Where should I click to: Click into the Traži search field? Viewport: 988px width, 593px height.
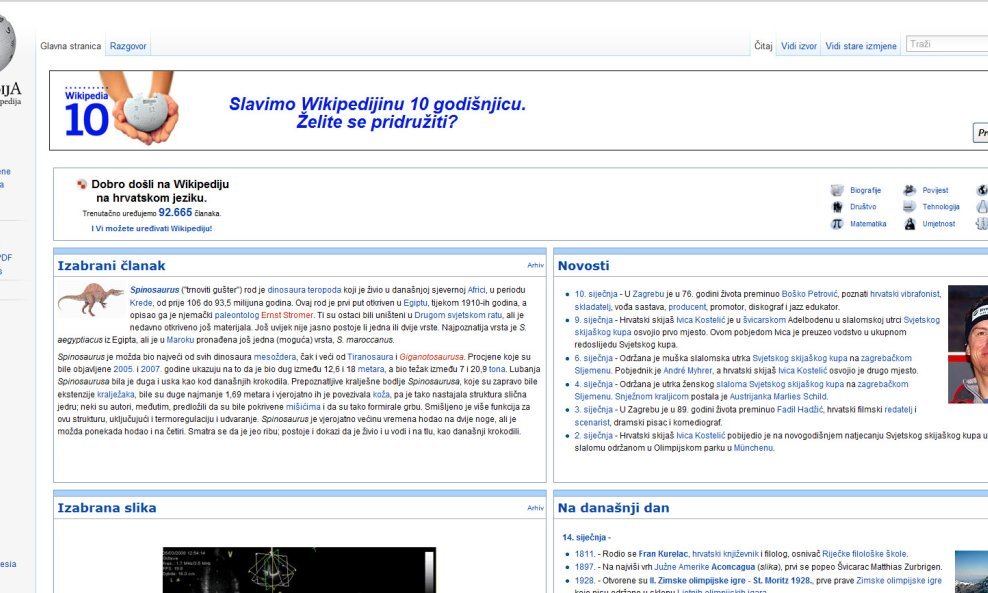947,44
